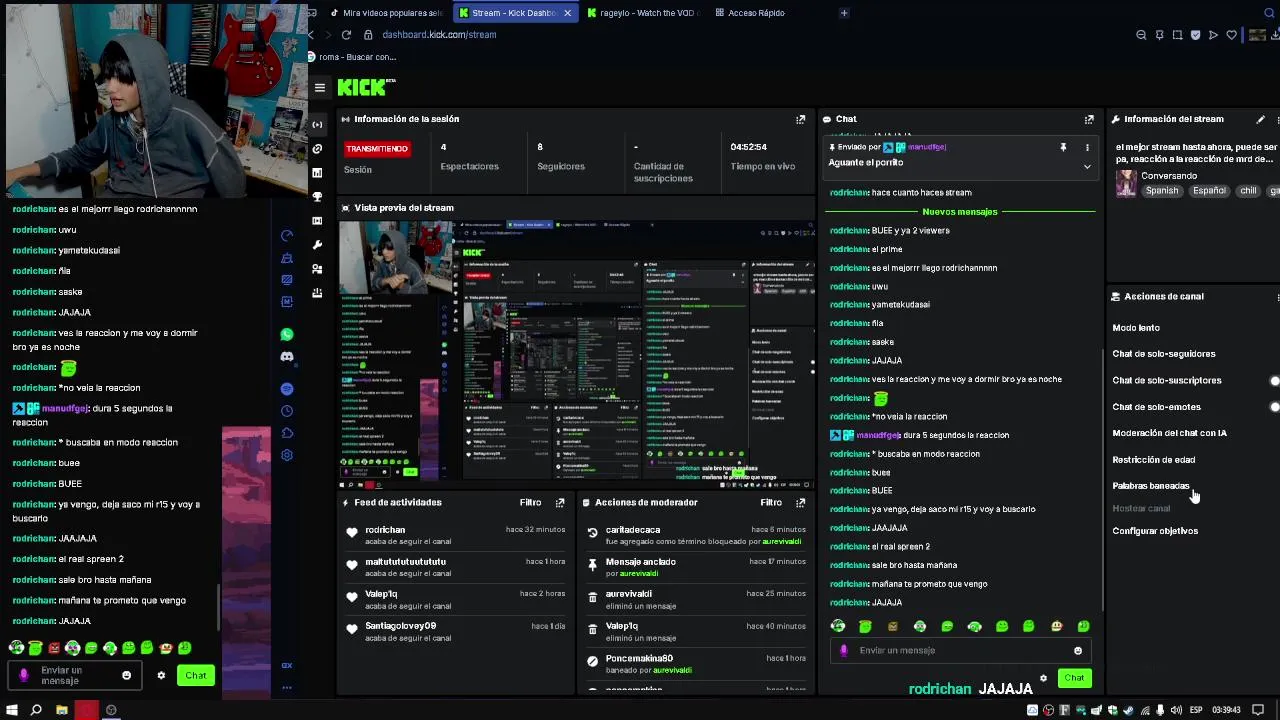
Task: Reload the page with the browser refresh button
Action: (346, 35)
